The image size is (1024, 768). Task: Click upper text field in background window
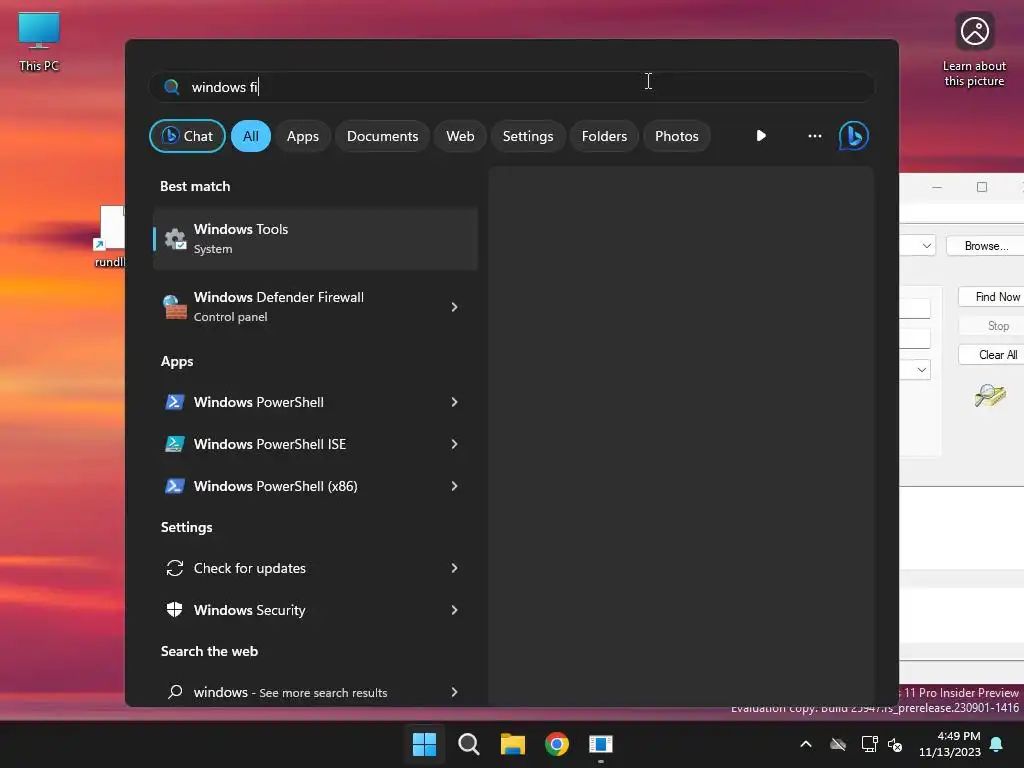915,308
